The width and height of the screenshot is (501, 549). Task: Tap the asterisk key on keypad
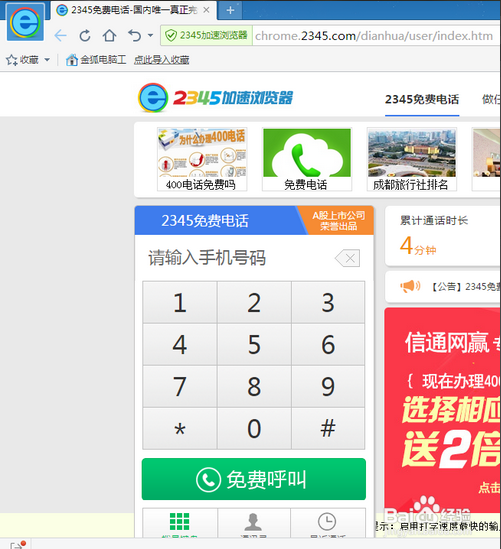[x=180, y=429]
